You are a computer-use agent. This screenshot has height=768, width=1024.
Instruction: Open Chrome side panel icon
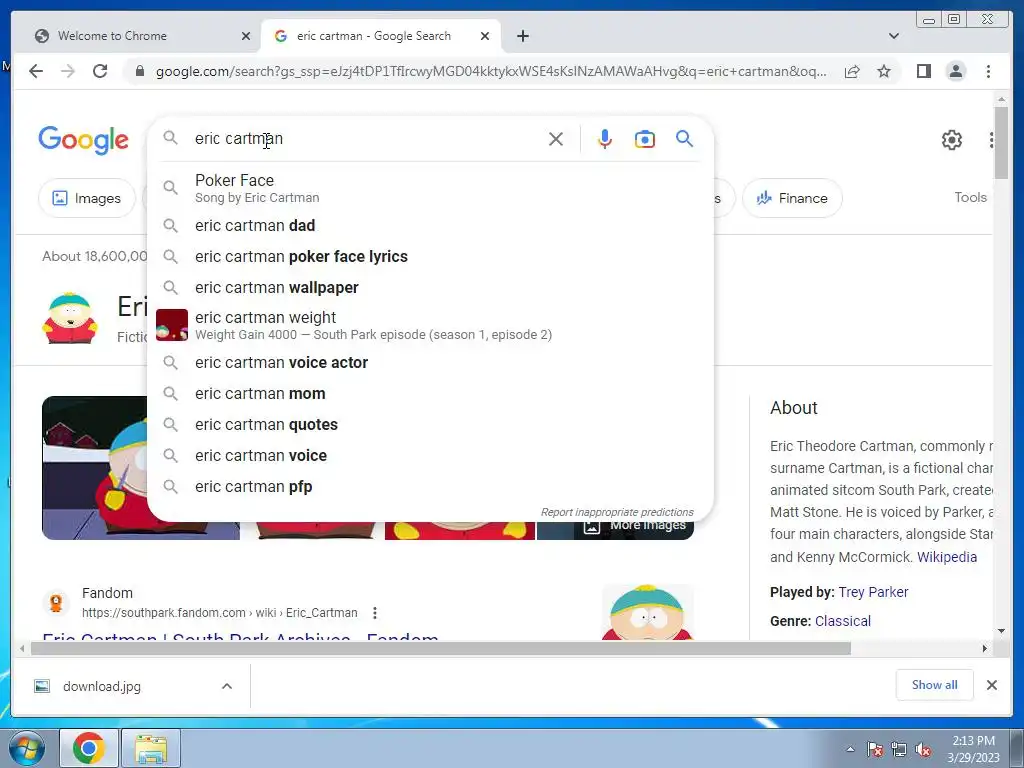[923, 71]
